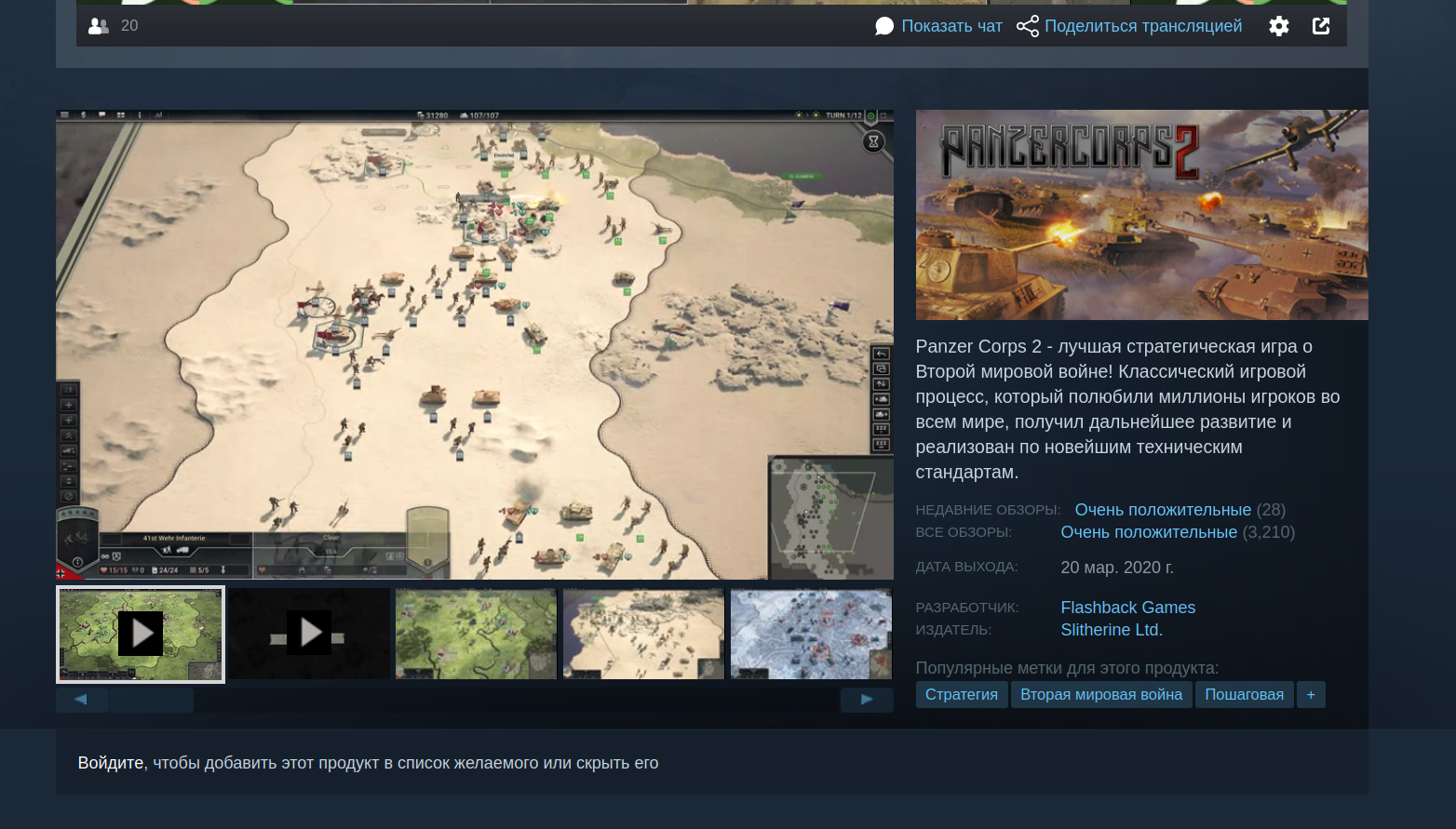The height and width of the screenshot is (829, 1456).
Task: Select the desert battle screenshot thumbnail
Action: (643, 634)
